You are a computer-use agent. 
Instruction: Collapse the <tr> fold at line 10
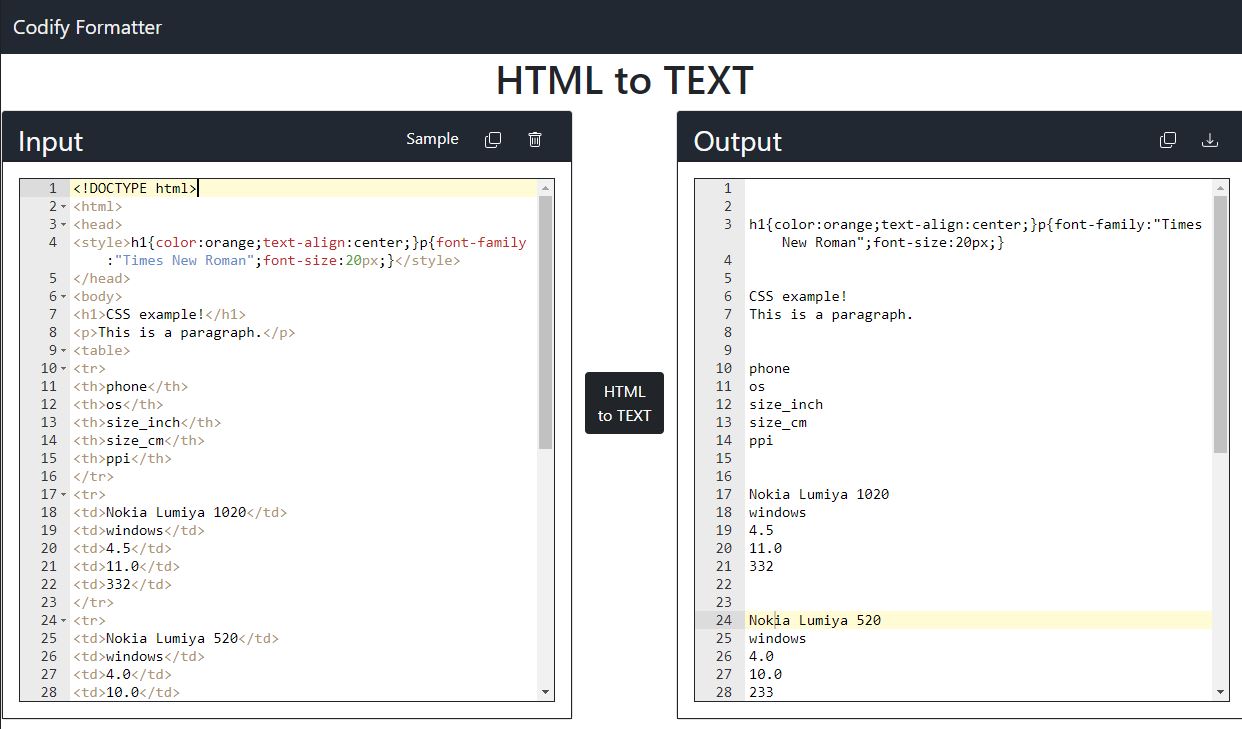(64, 369)
